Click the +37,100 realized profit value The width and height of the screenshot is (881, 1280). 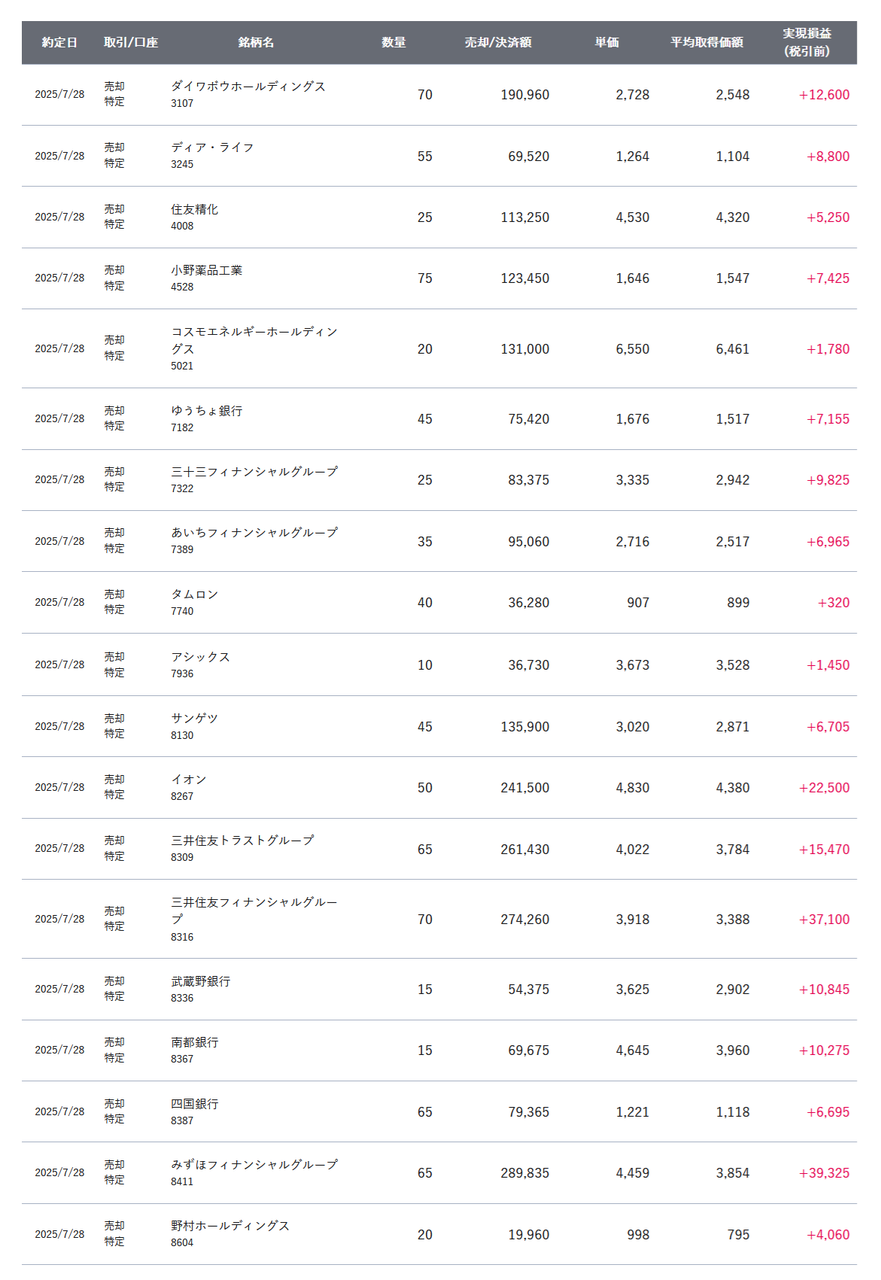(x=823, y=920)
